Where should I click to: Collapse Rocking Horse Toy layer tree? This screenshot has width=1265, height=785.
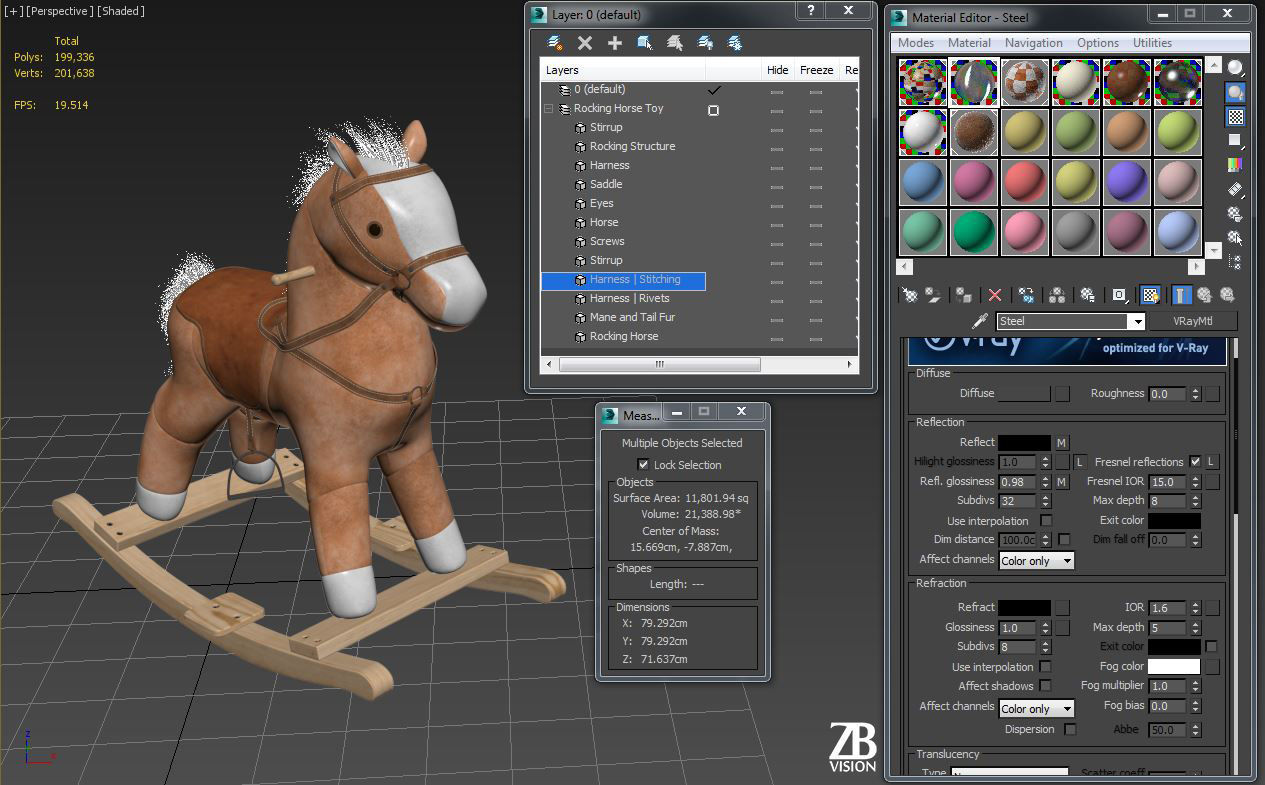pos(548,109)
